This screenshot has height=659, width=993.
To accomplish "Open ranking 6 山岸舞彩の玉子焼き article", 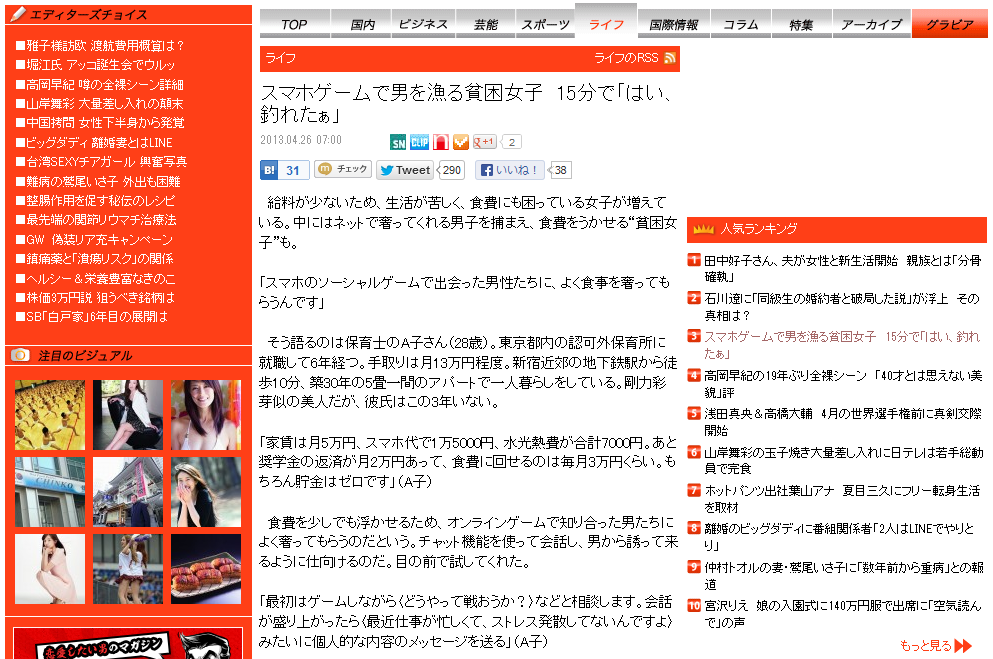I will point(844,460).
